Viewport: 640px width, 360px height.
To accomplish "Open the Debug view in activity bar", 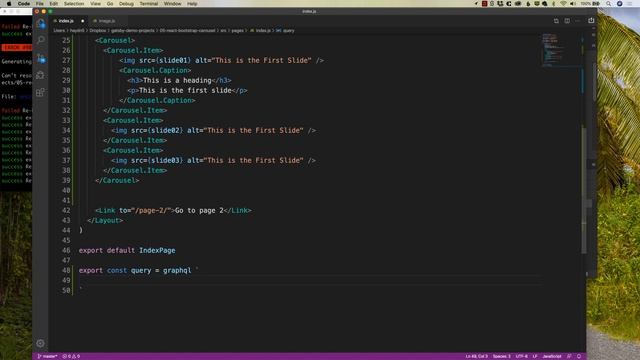I will [40, 75].
